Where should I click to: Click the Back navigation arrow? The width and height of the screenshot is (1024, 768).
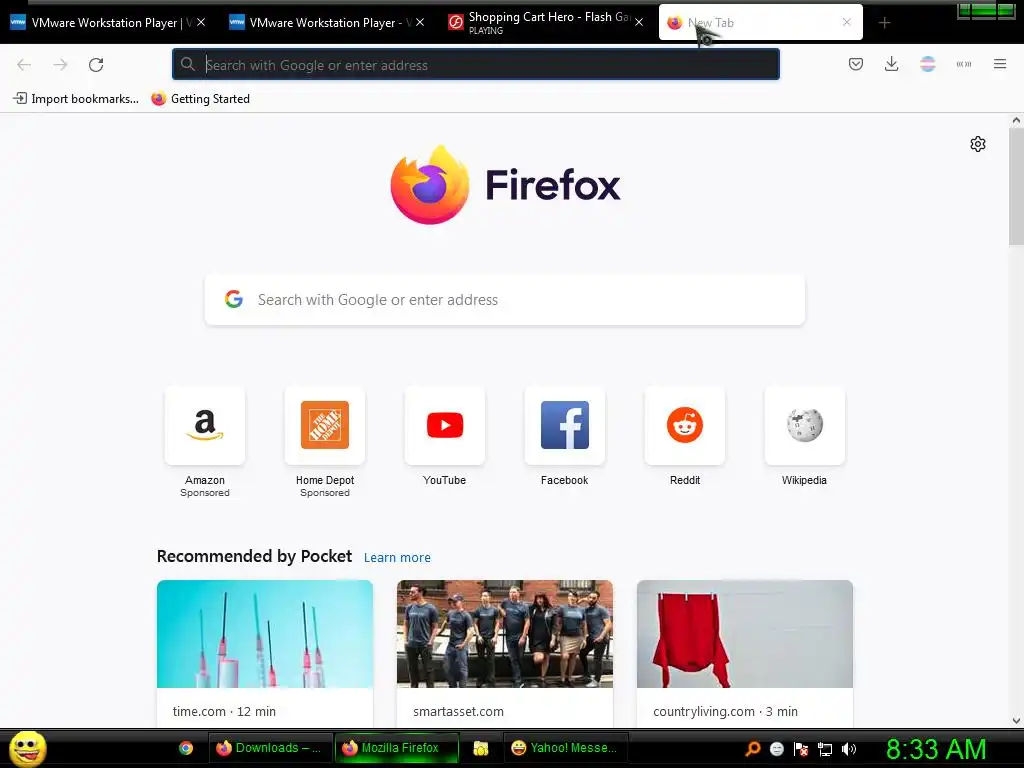pyautogui.click(x=24, y=65)
